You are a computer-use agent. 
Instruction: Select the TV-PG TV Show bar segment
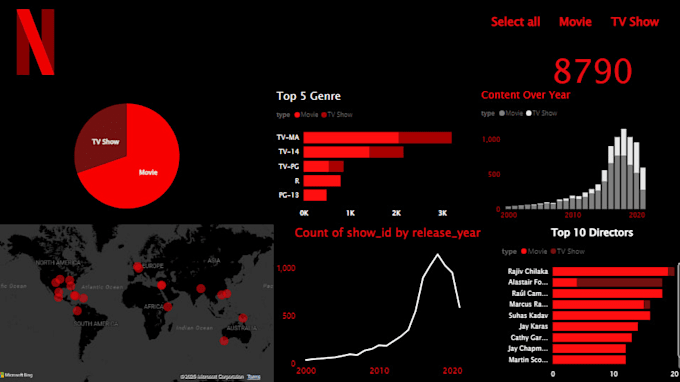pyautogui.click(x=336, y=167)
